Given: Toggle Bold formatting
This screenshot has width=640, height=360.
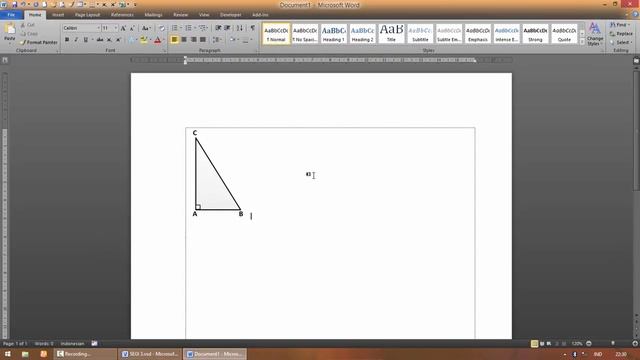Looking at the screenshot, I should 67,40.
